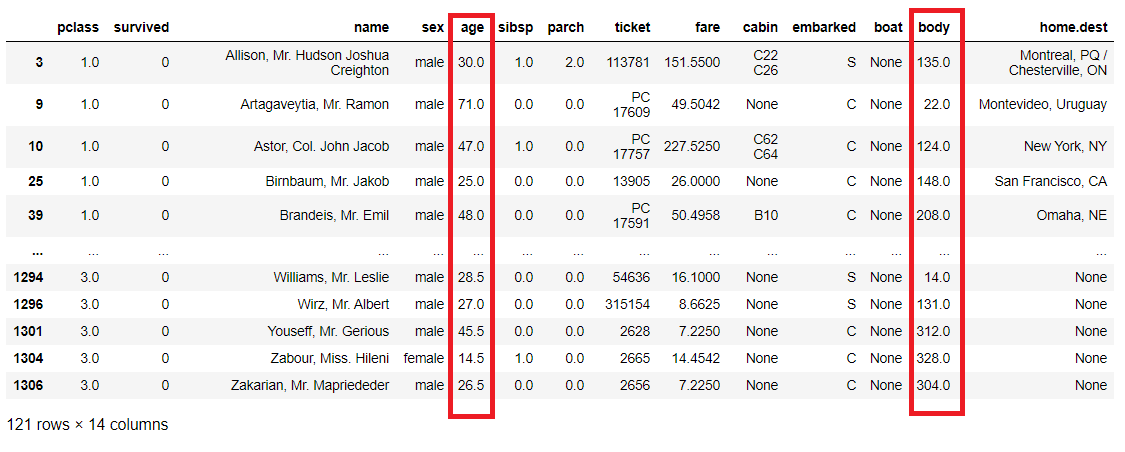1125x452 pixels.
Task: Select the 'pclass' column header
Action: [x=79, y=27]
